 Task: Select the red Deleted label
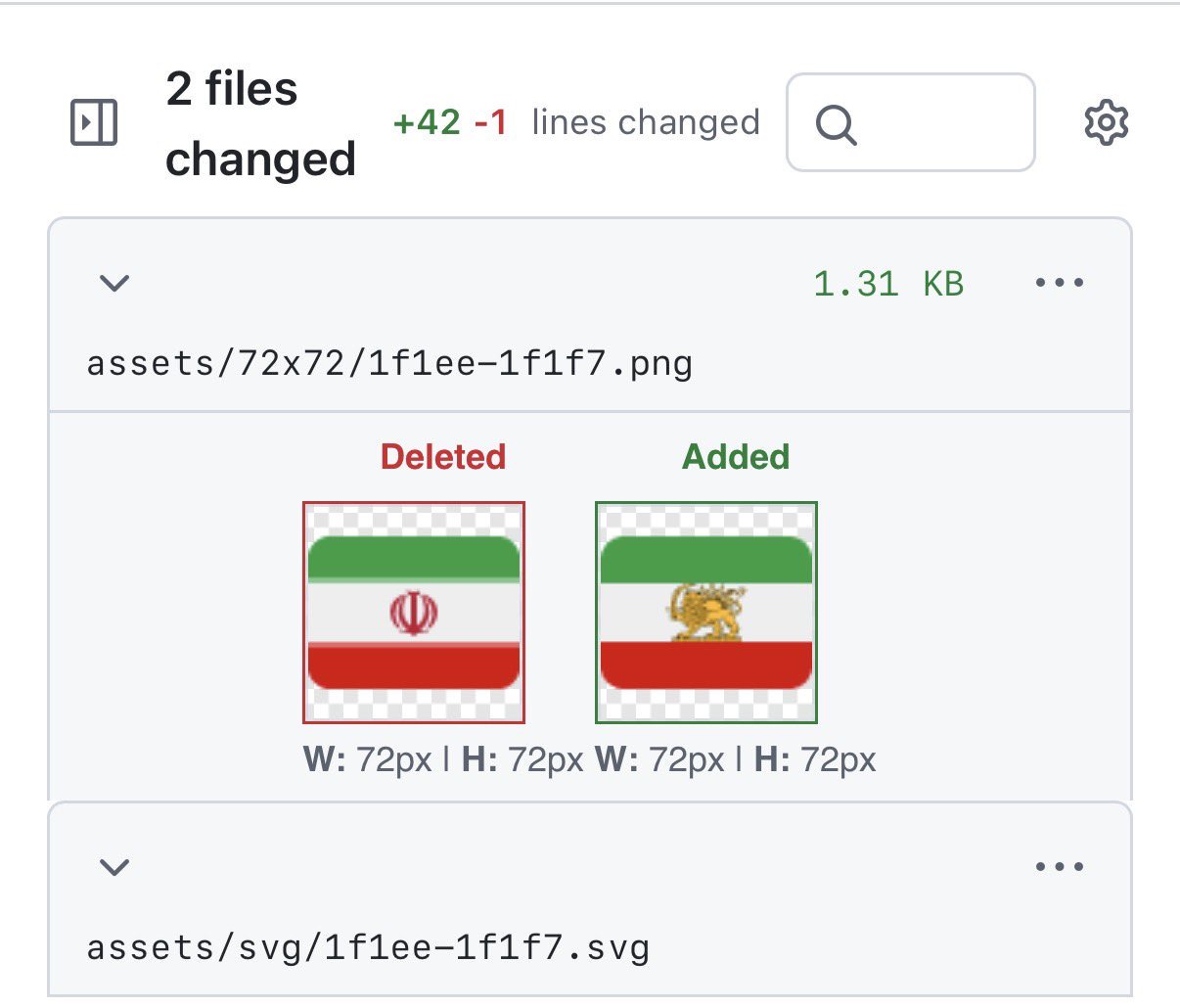tap(443, 457)
